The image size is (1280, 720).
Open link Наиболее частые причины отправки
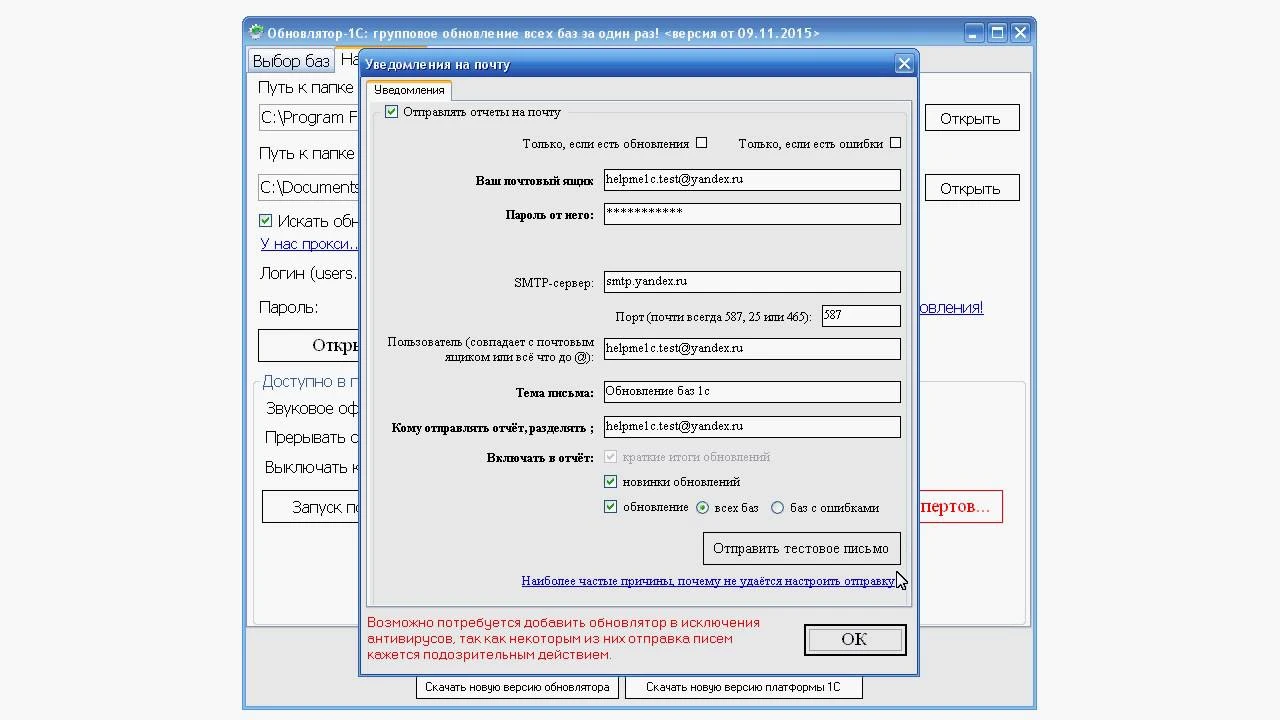tap(708, 581)
